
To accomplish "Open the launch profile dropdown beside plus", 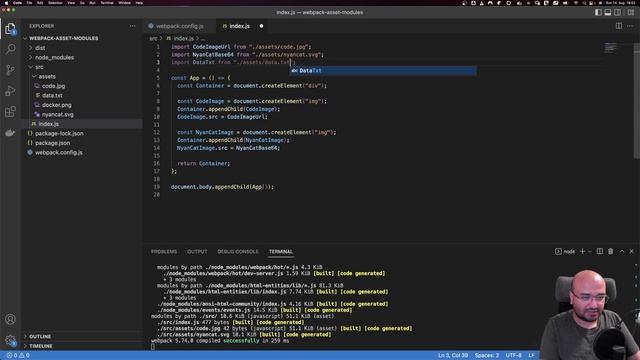I will (589, 251).
